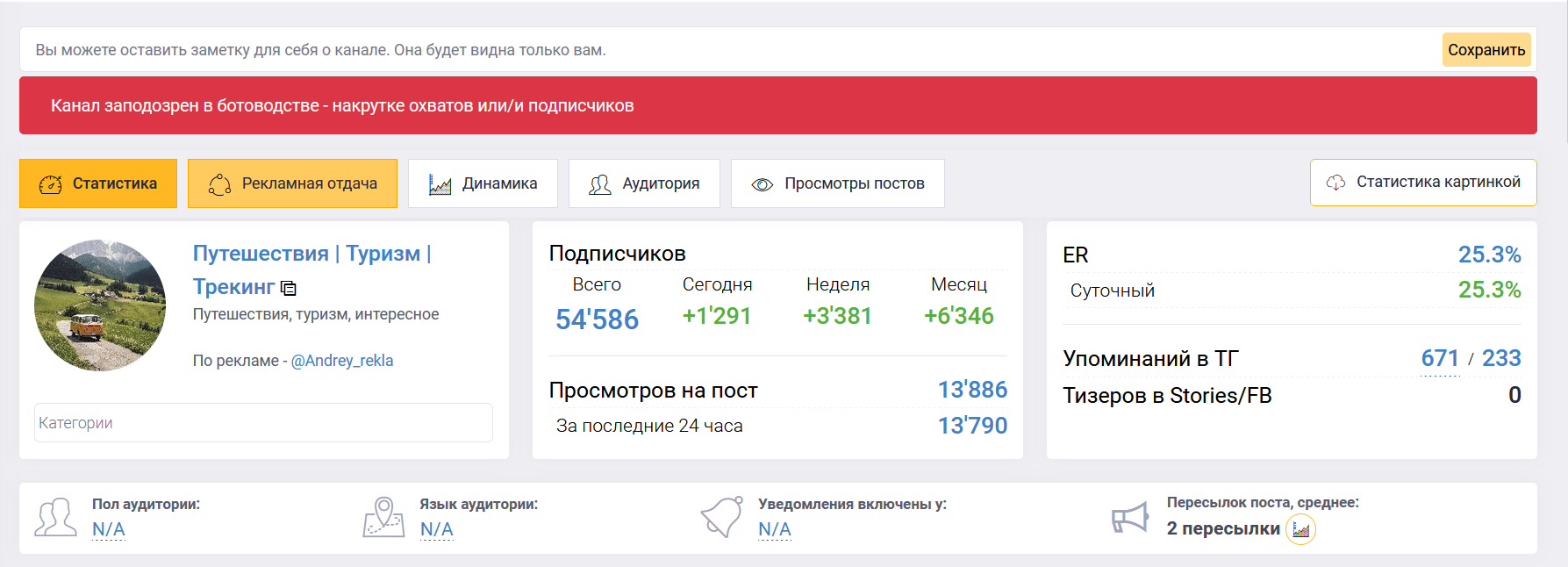This screenshot has height=567, width=1568.
Task: Click last 24 hours views 13'790
Action: point(972,426)
